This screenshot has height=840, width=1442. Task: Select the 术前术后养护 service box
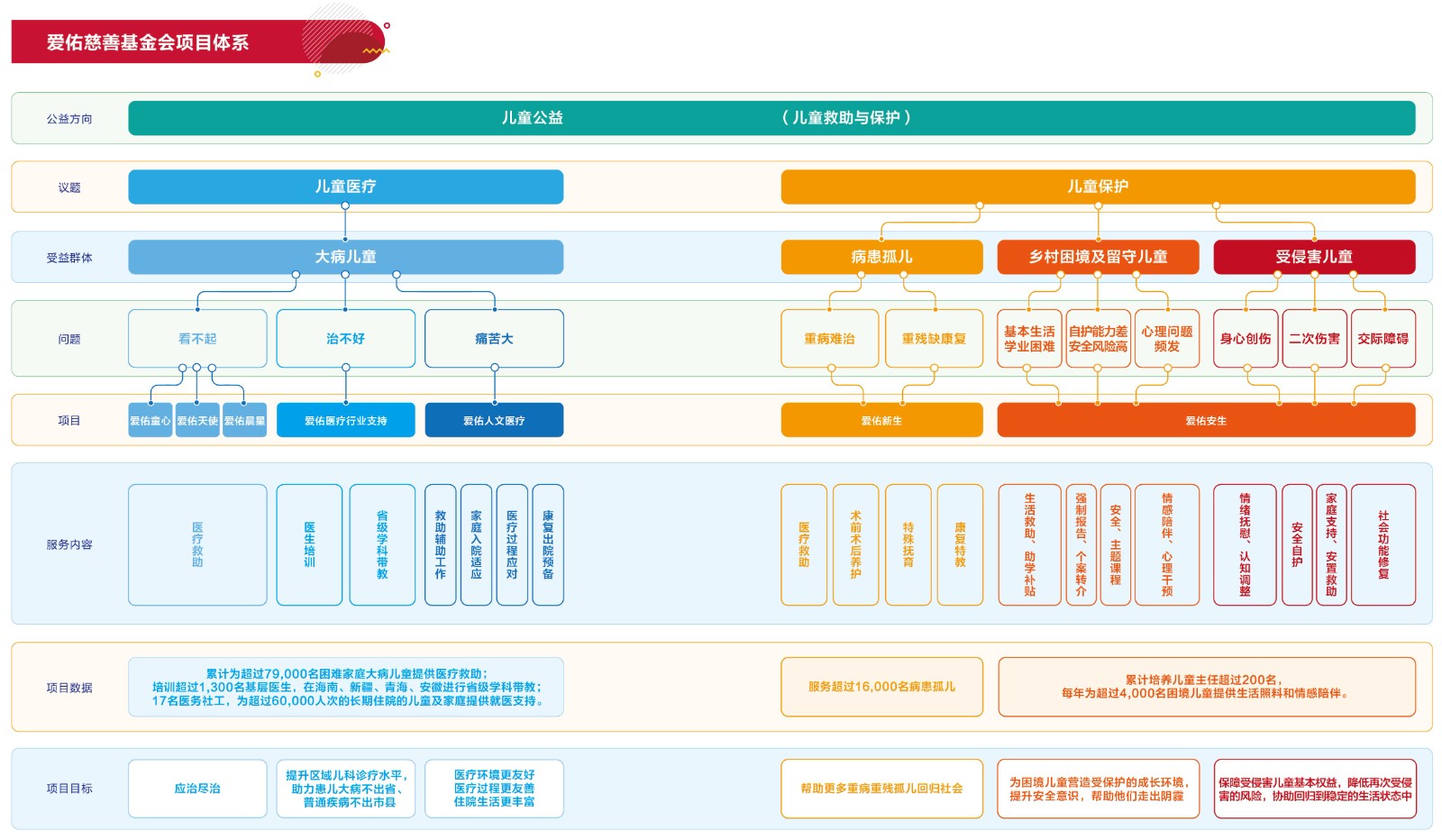(x=856, y=544)
